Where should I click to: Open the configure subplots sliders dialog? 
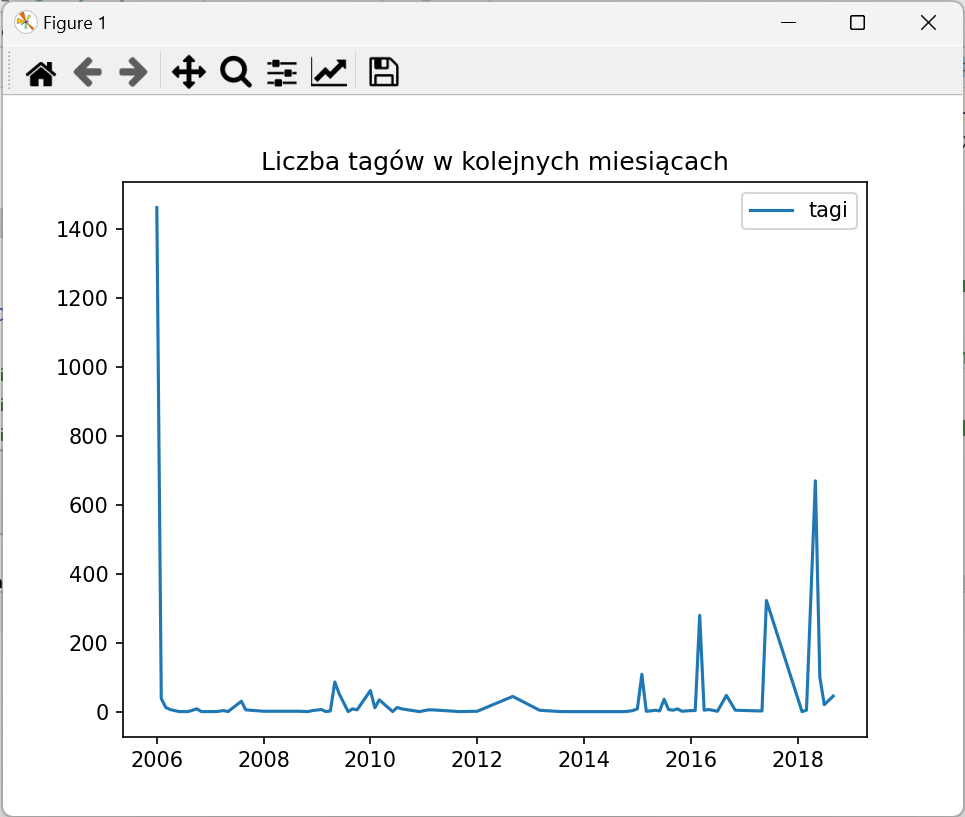[x=282, y=72]
